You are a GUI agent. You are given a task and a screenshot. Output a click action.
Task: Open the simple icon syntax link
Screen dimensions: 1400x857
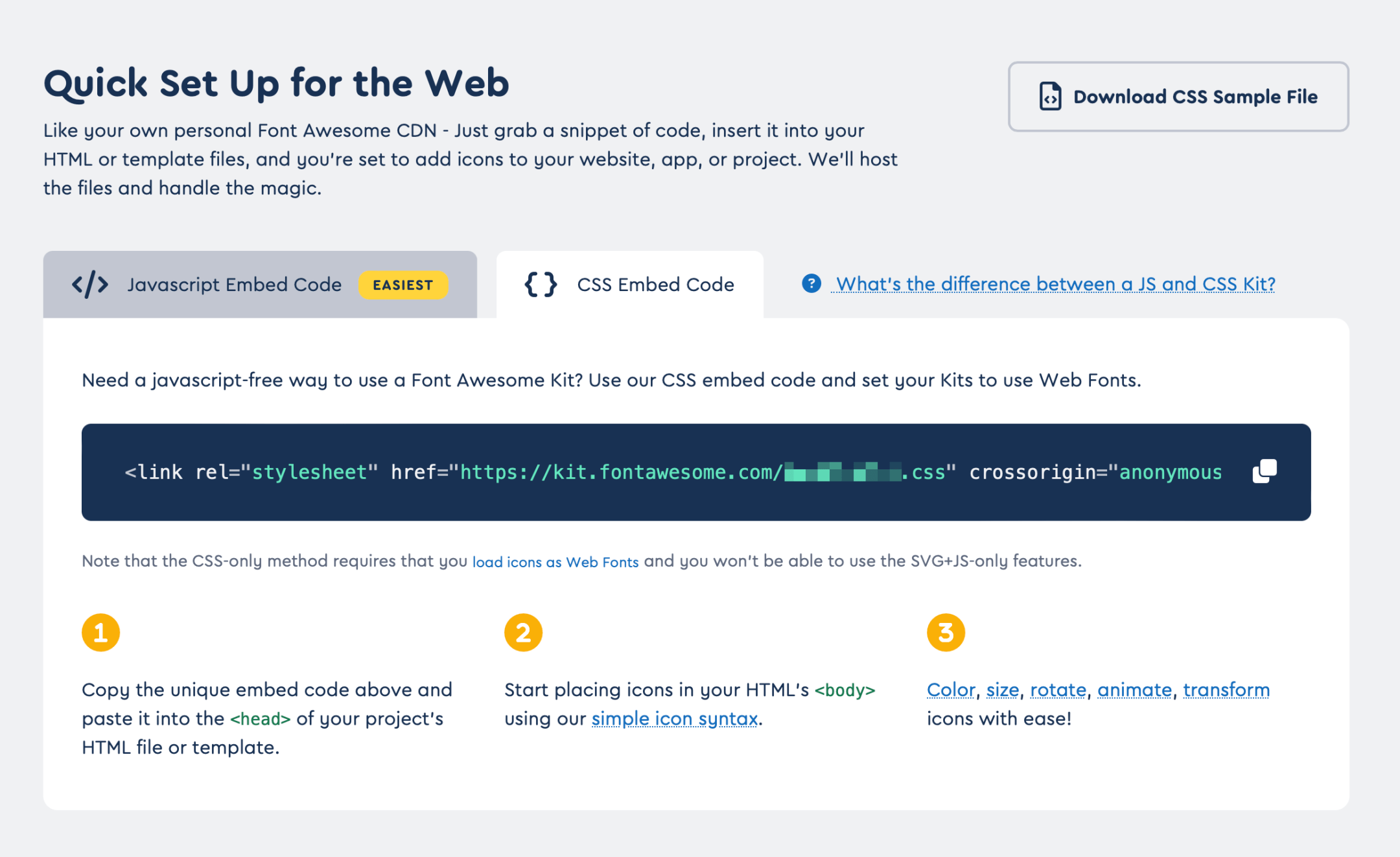pos(675,718)
